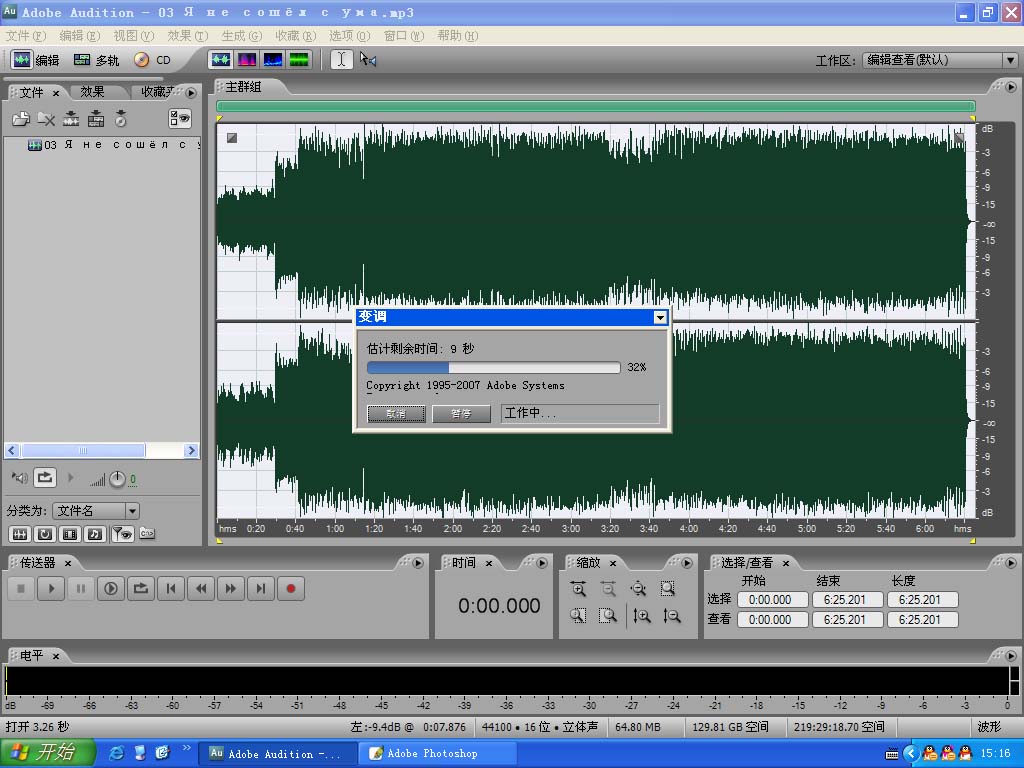Open the 工作区 workspace dropdown
The image size is (1024, 768).
click(x=940, y=60)
